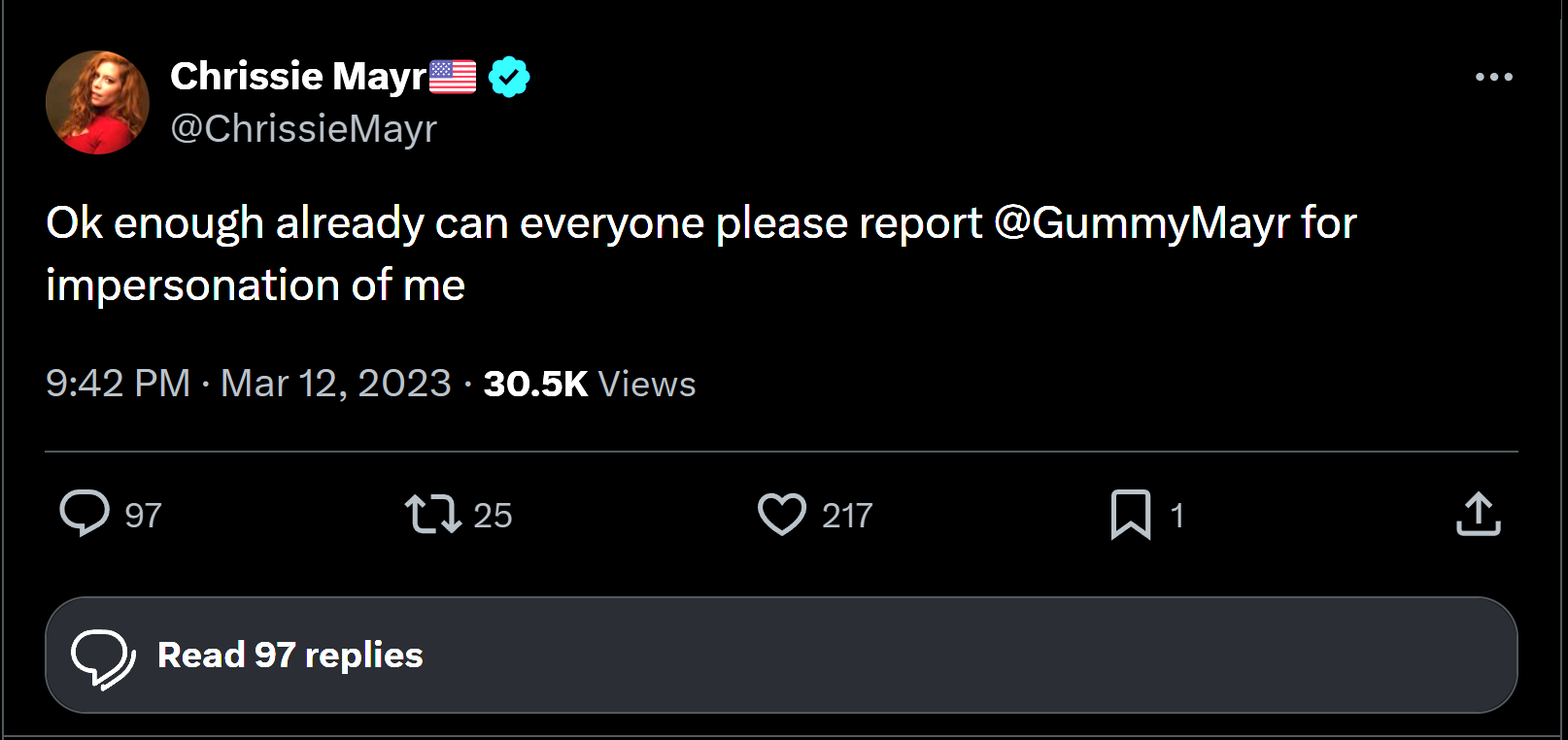Screen dimensions: 1568x740
Task: Click the Read 97 replies button
Action: (781, 655)
